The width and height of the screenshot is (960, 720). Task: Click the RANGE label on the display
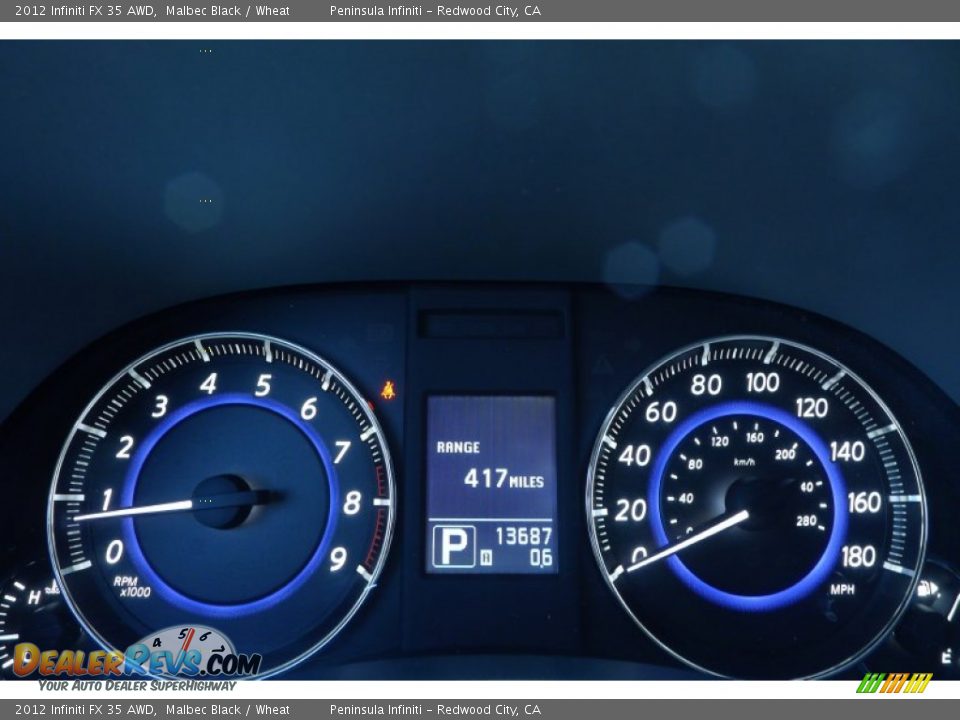(458, 448)
